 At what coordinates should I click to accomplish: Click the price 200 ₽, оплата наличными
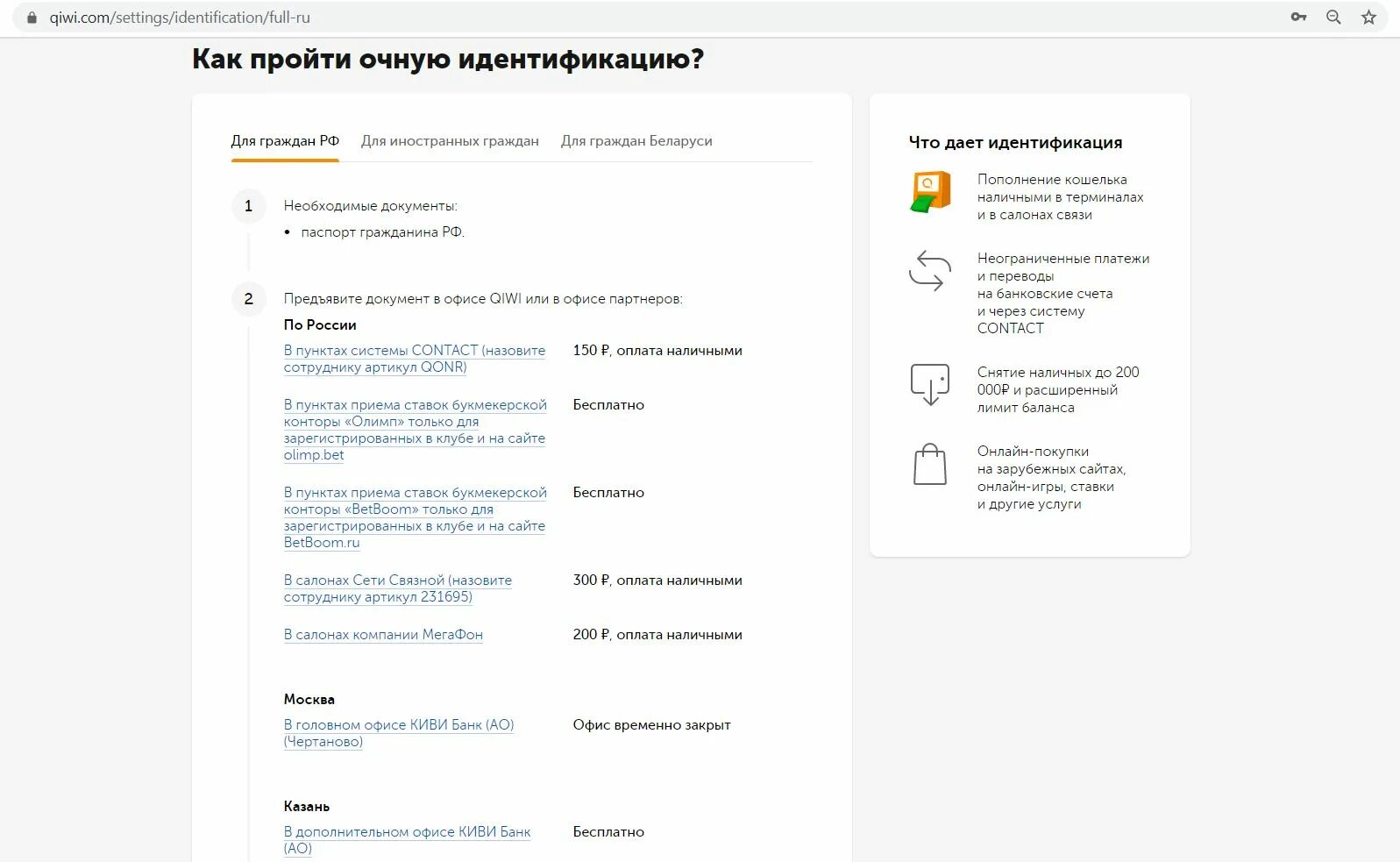click(657, 635)
